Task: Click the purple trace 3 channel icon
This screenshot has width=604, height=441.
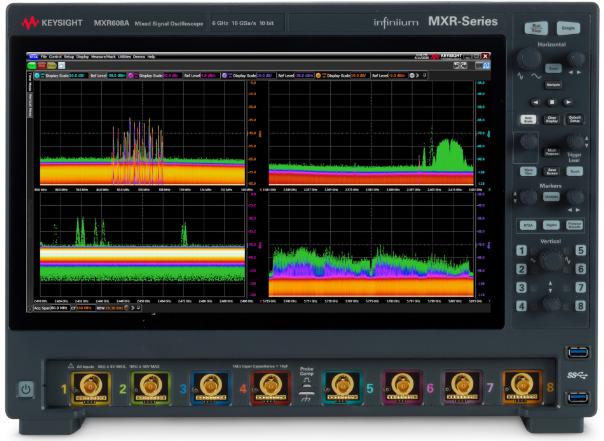Action: coord(225,75)
